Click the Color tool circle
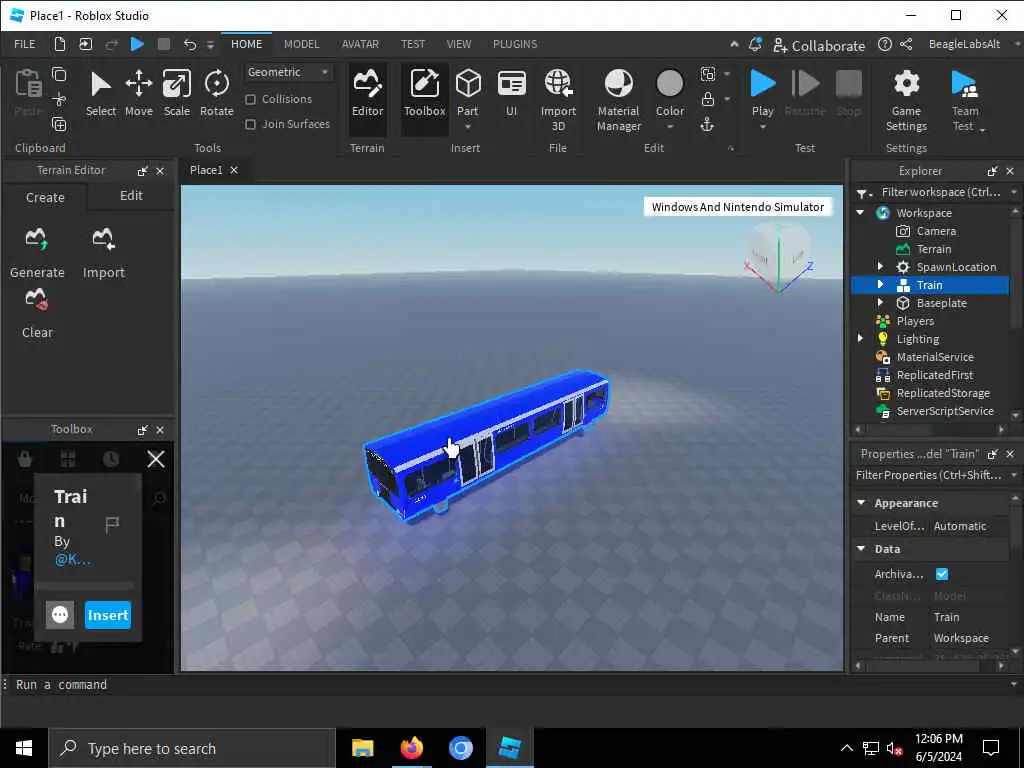 coord(669,84)
